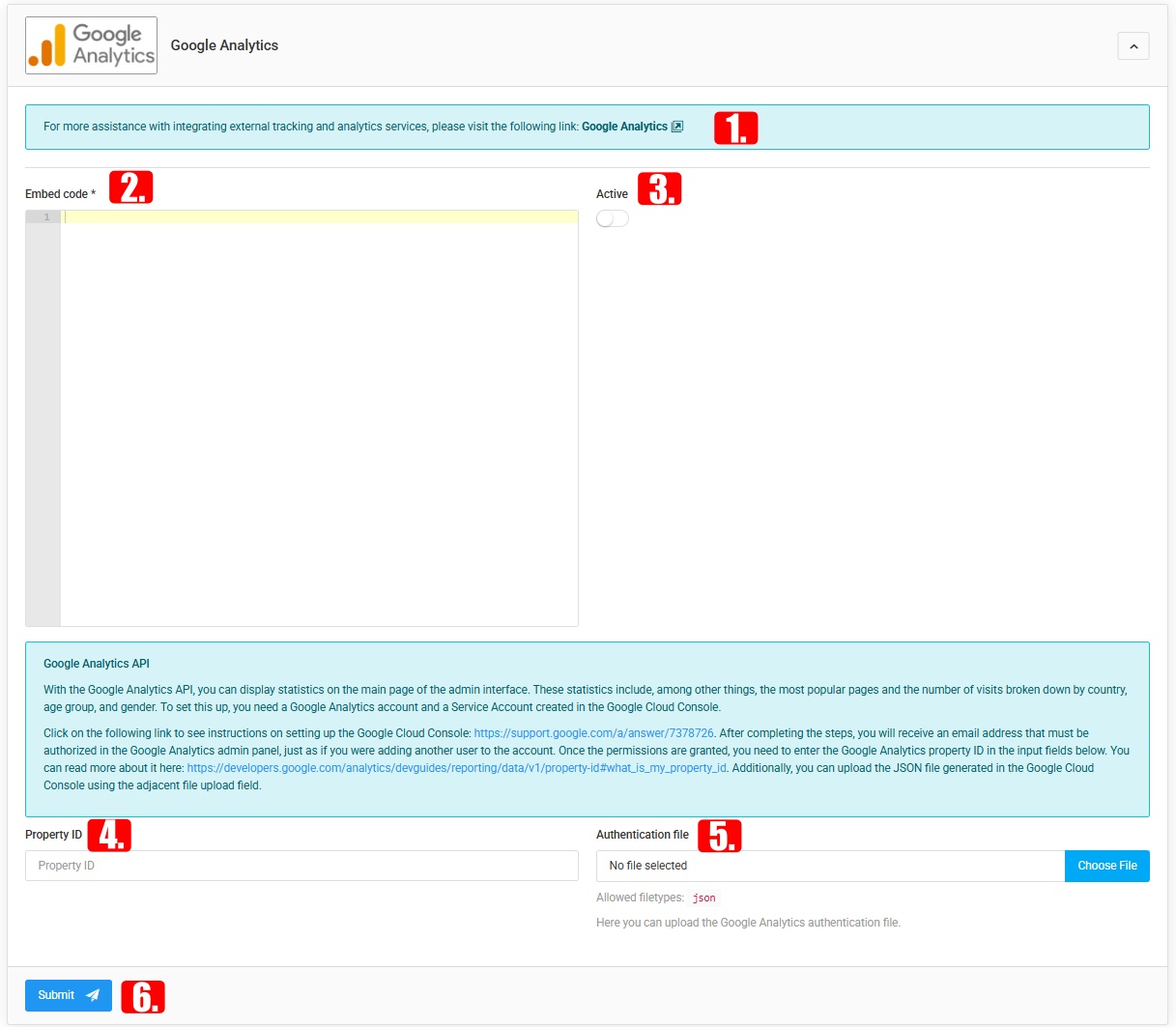Click red marker number 2 near Embed code

pos(131,186)
